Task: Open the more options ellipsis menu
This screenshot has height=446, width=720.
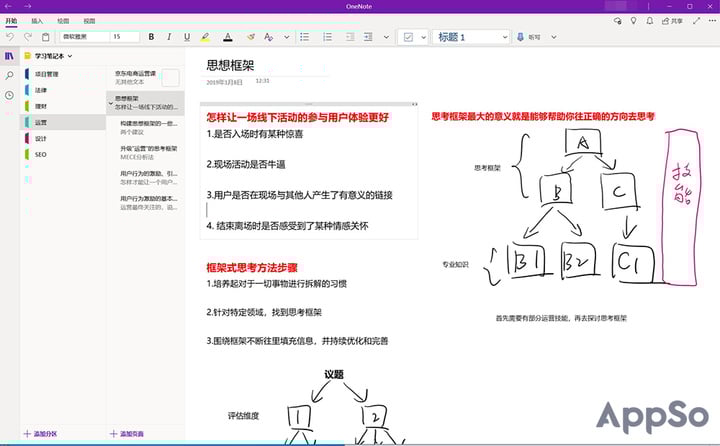Action: coord(712,21)
